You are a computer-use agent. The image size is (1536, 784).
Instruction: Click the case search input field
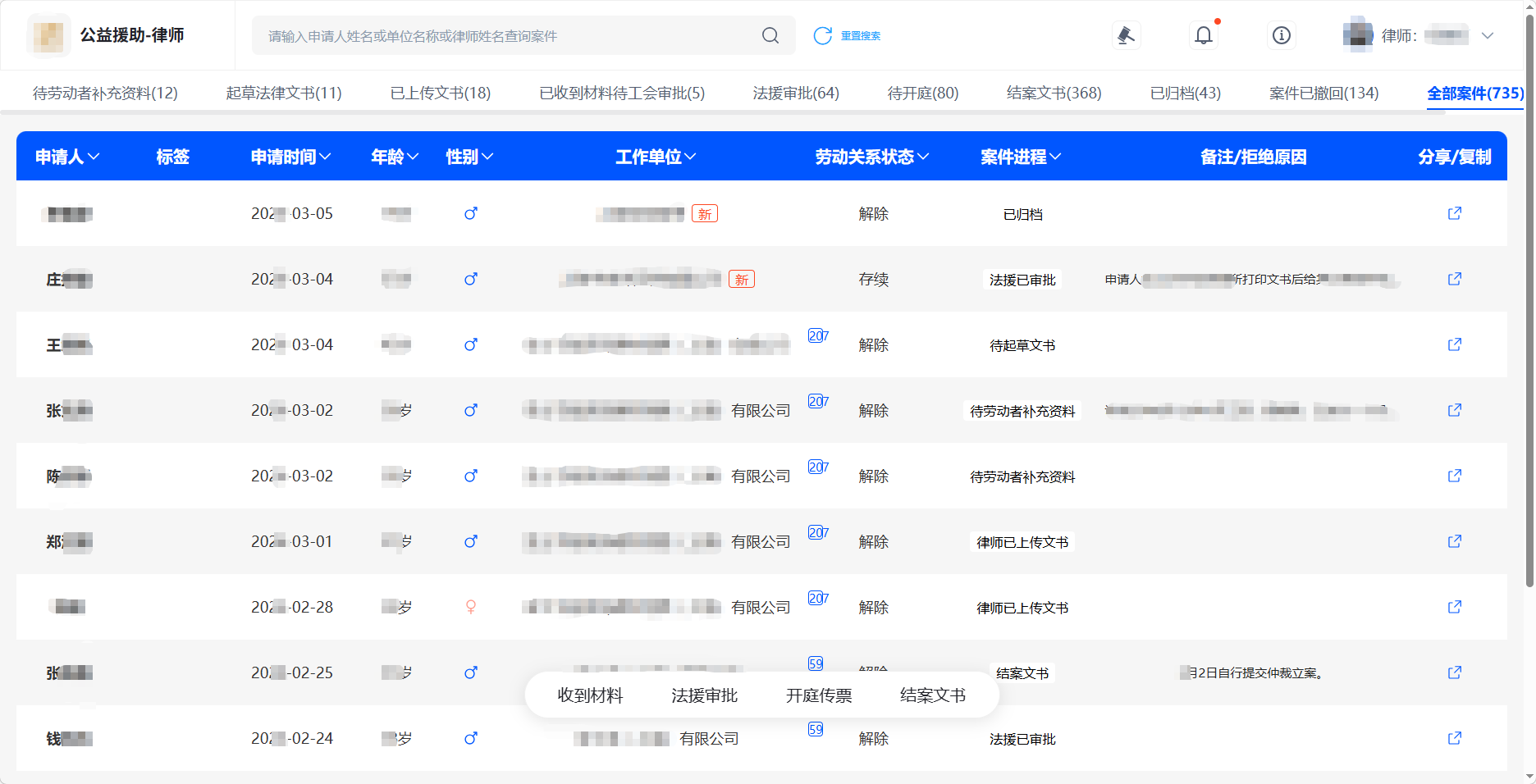pyautogui.click(x=509, y=35)
